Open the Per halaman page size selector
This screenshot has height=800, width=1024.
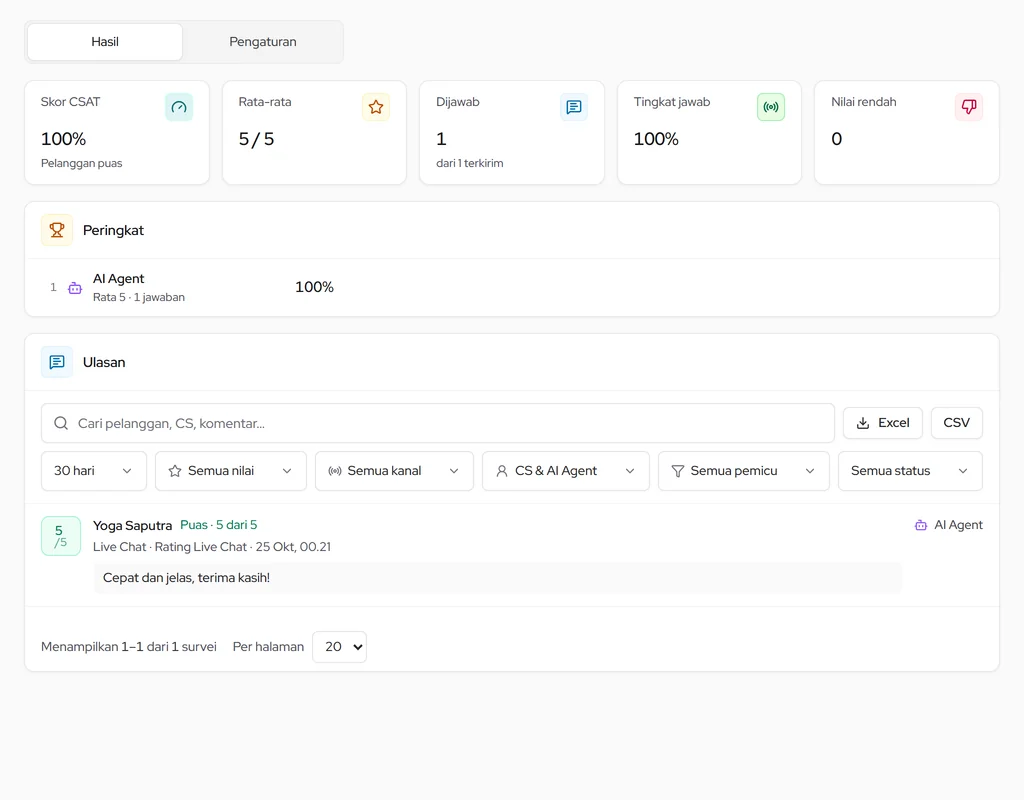point(340,647)
